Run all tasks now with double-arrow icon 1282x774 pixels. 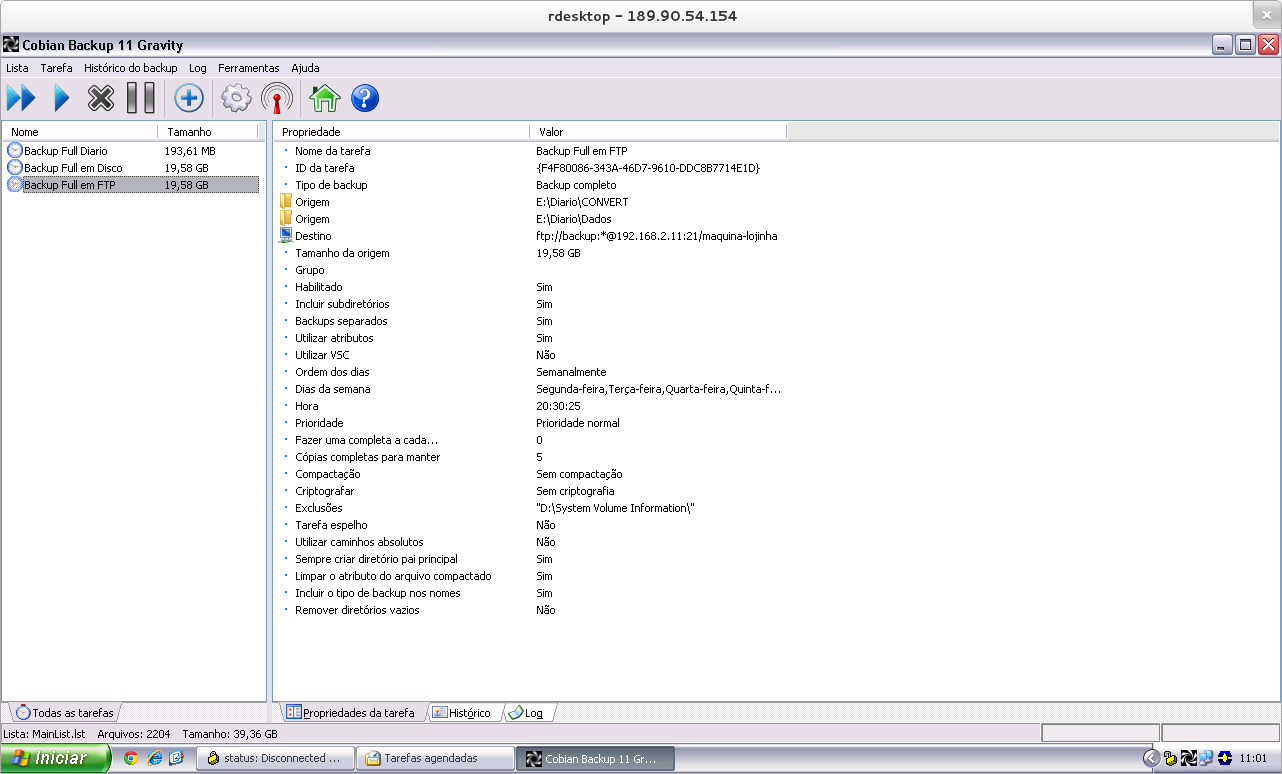click(x=21, y=98)
